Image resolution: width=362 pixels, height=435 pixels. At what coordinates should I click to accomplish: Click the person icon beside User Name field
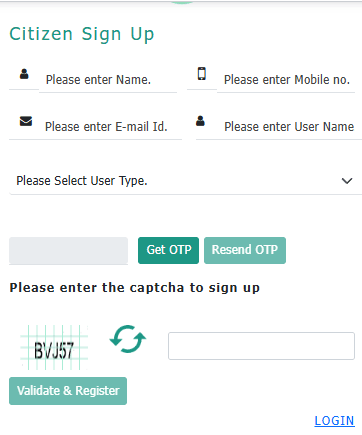[200, 121]
